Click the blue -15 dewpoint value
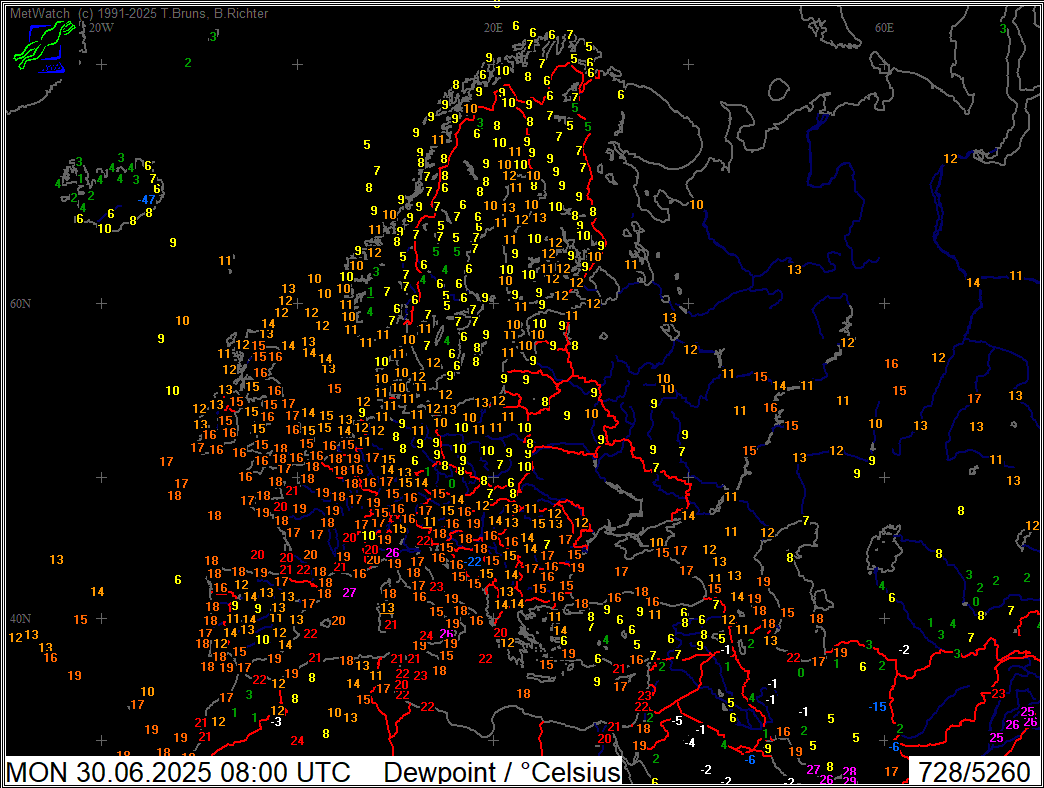This screenshot has width=1044, height=788. (878, 707)
